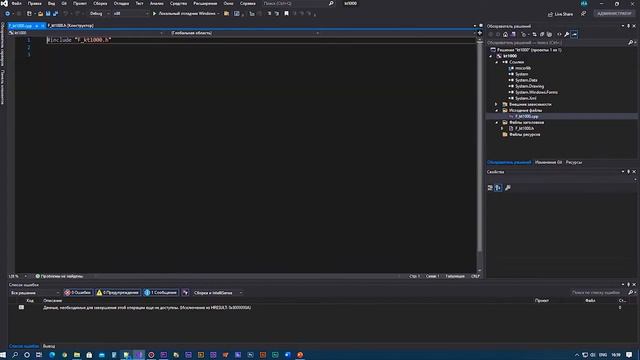Screen dimensions: 640x360
Task: Toggle the 1 Сообщение messages filter
Action: click(160, 293)
